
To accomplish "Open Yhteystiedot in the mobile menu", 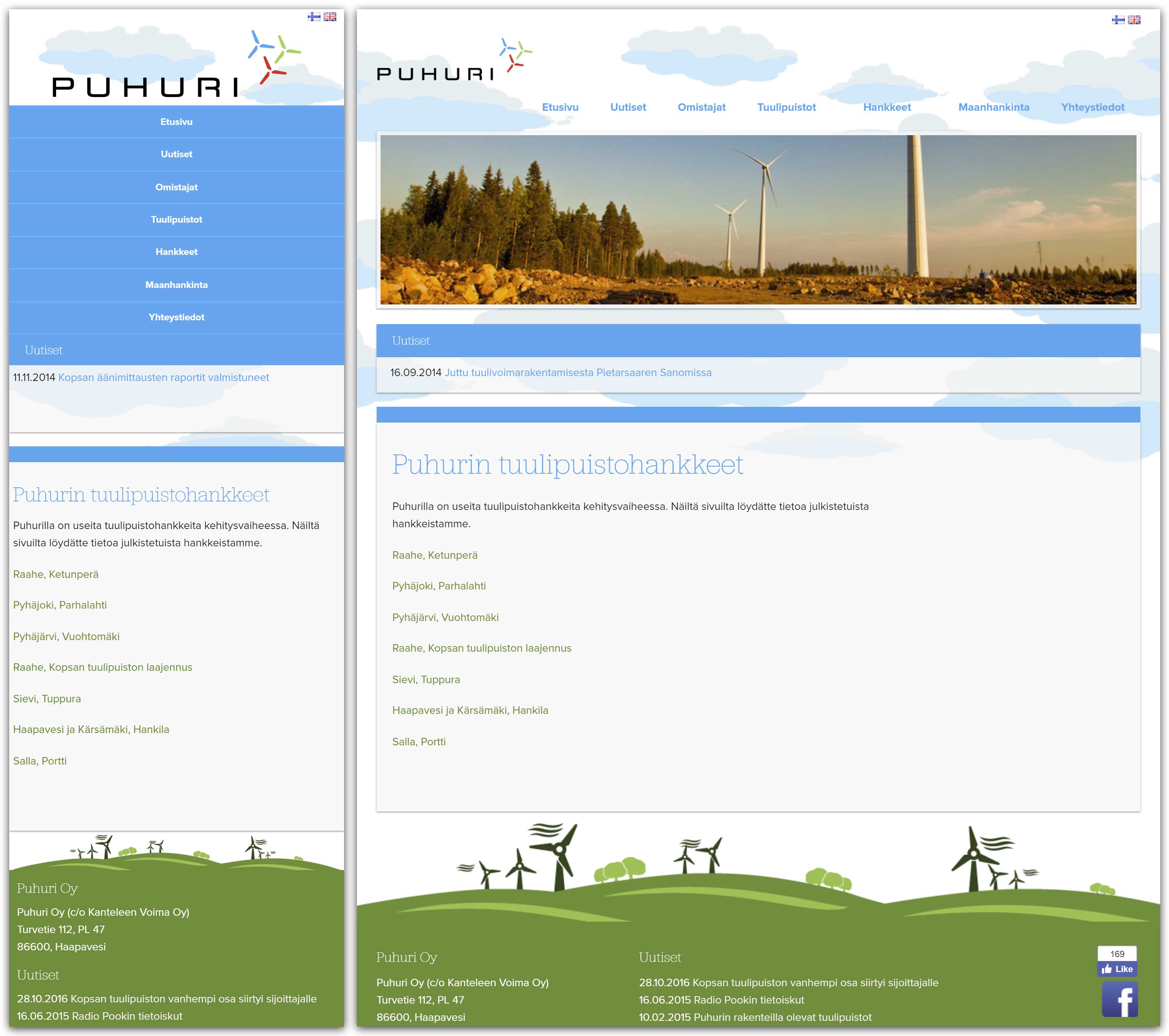I will pos(177,317).
